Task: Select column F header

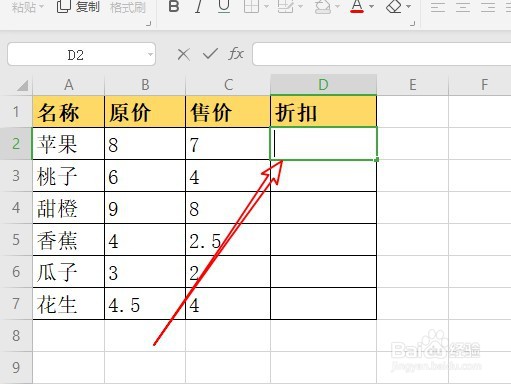Action: click(480, 85)
